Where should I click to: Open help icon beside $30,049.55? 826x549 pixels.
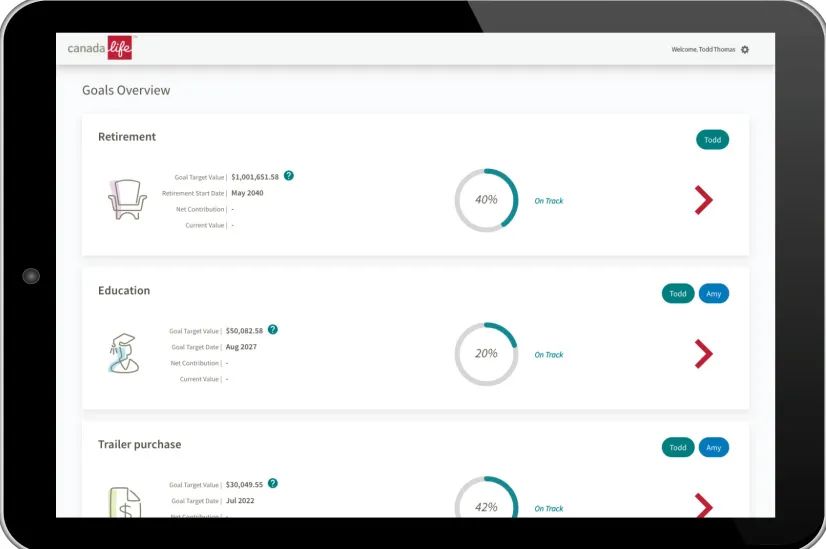[x=272, y=483]
